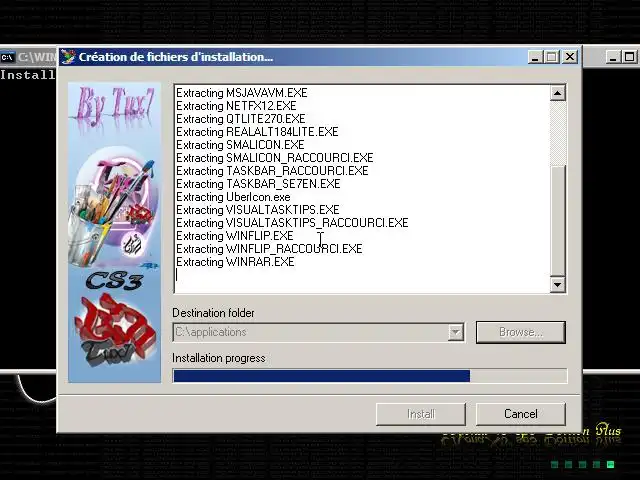Screen dimensions: 640x480
Task: Click the scrollbar up arrow in extraction log
Action: pyautogui.click(x=558, y=93)
